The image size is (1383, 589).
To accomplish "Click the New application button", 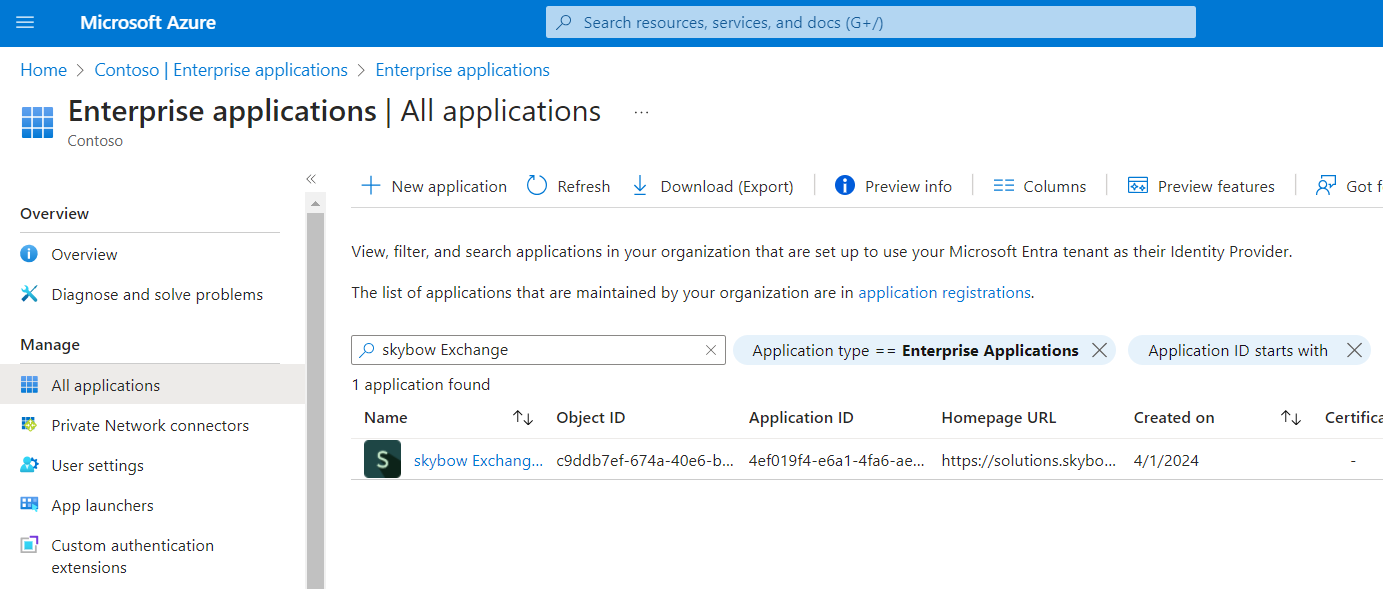I will [434, 186].
